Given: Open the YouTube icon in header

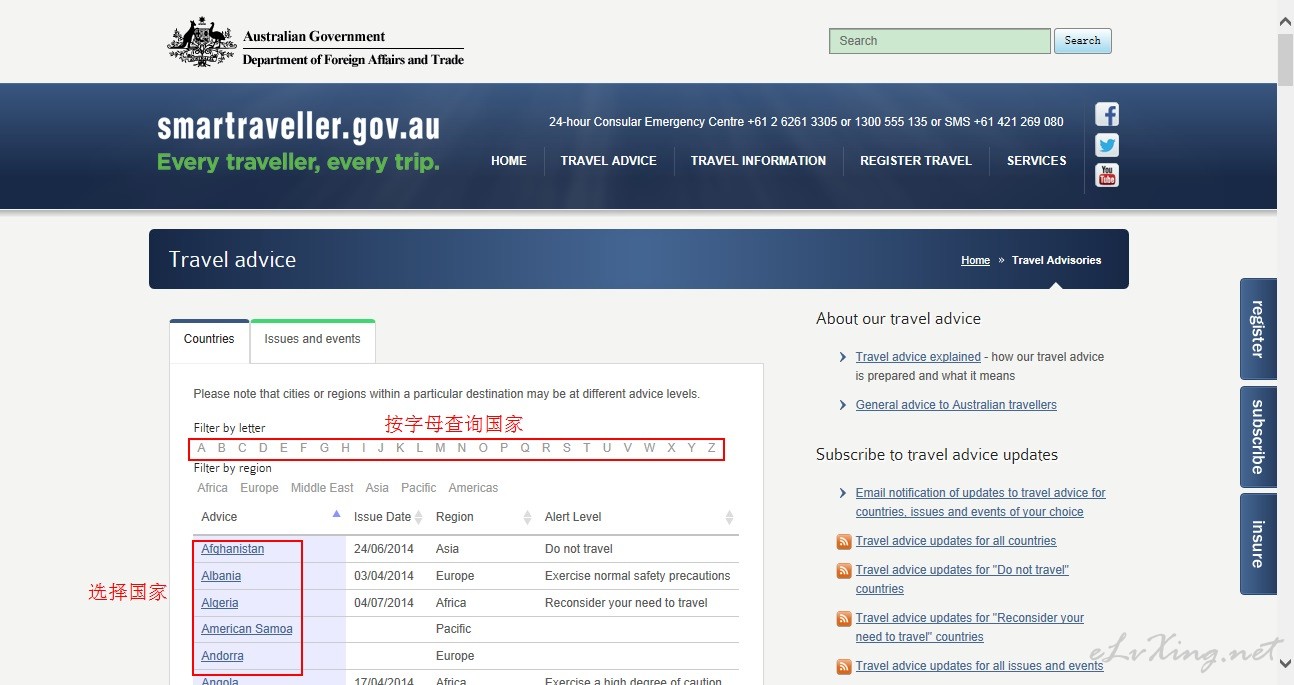Looking at the screenshot, I should [x=1107, y=175].
